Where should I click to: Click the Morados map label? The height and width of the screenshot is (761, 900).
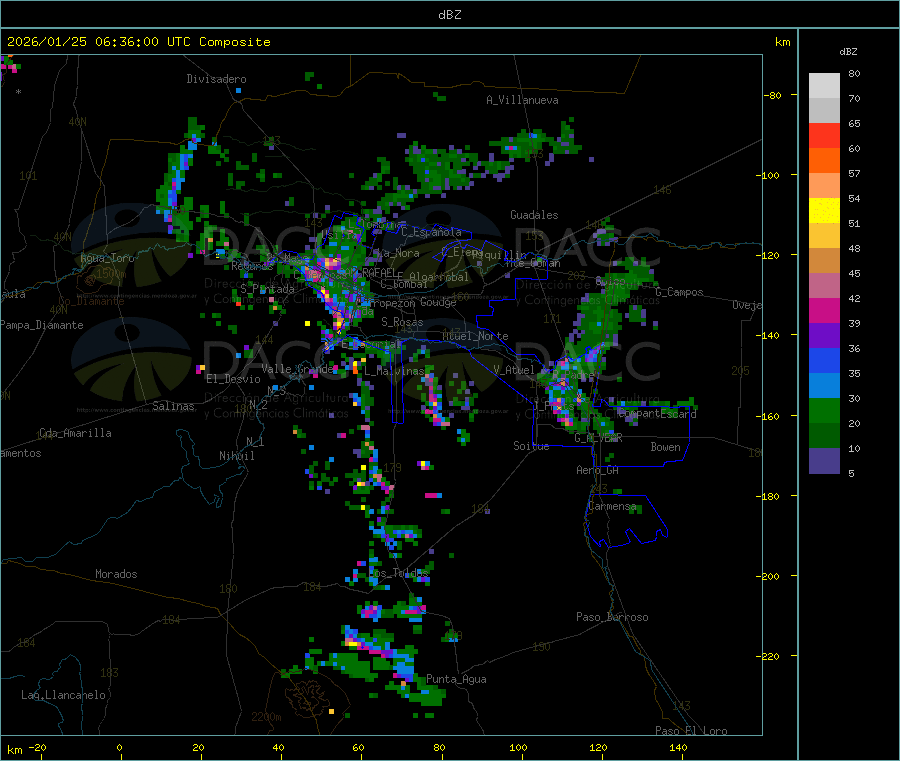pyautogui.click(x=116, y=574)
